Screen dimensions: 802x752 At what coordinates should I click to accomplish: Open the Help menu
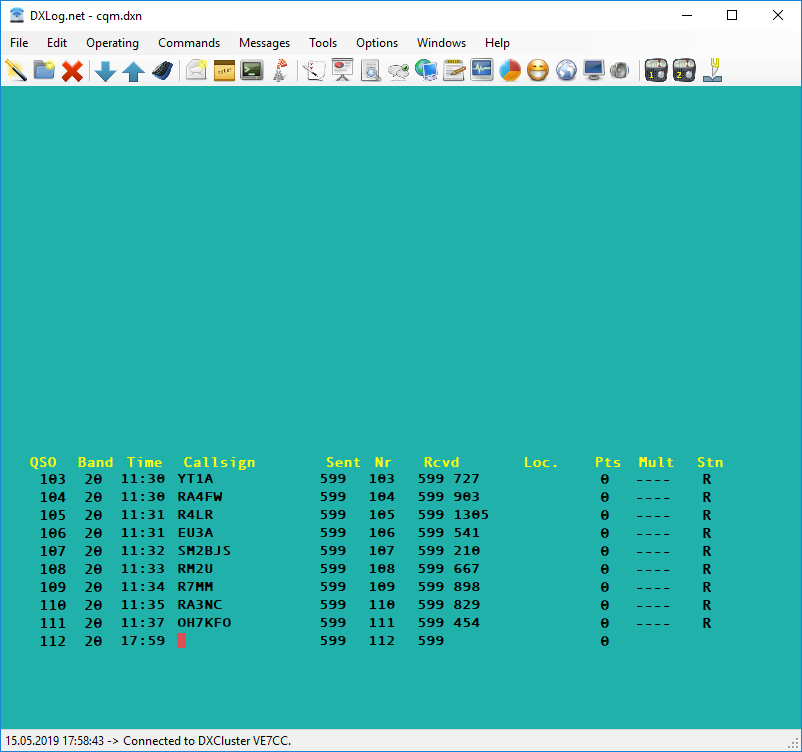click(497, 43)
